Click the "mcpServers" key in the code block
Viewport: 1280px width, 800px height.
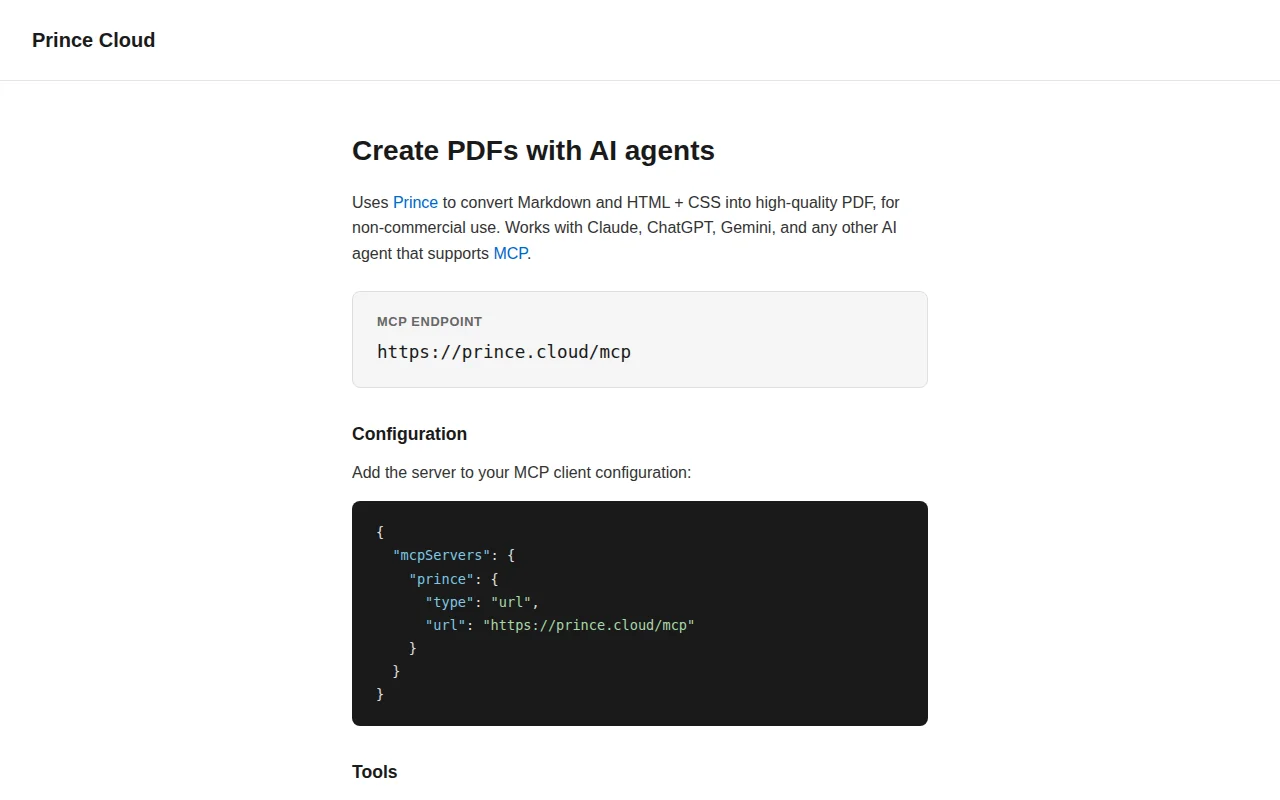click(441, 555)
